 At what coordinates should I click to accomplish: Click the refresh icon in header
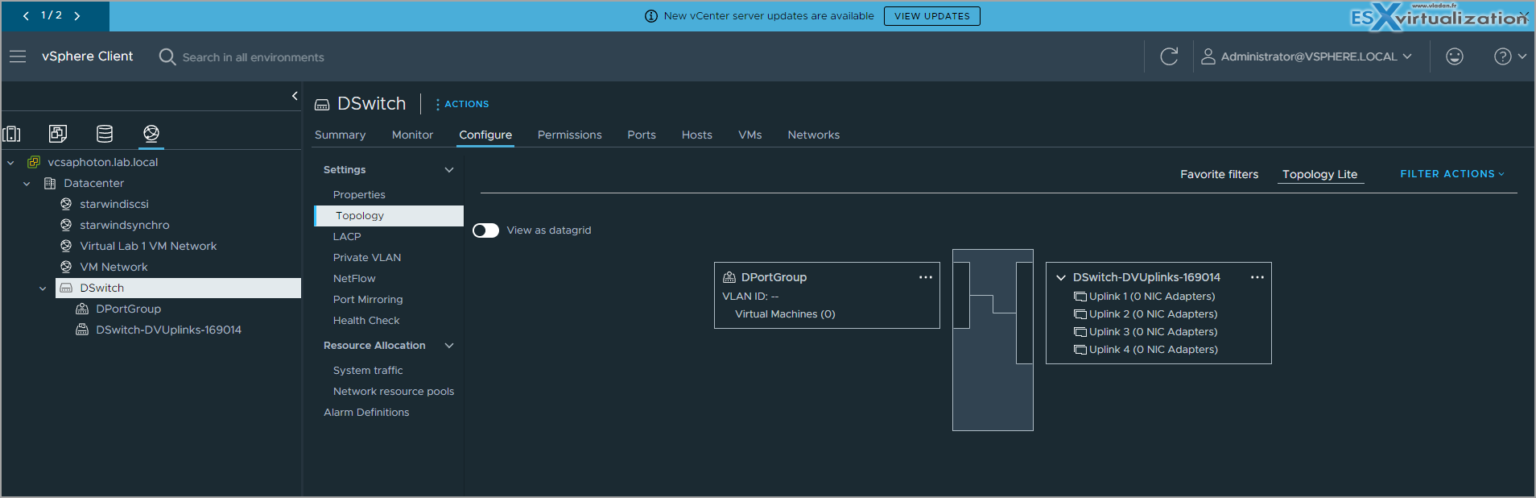pyautogui.click(x=1168, y=57)
